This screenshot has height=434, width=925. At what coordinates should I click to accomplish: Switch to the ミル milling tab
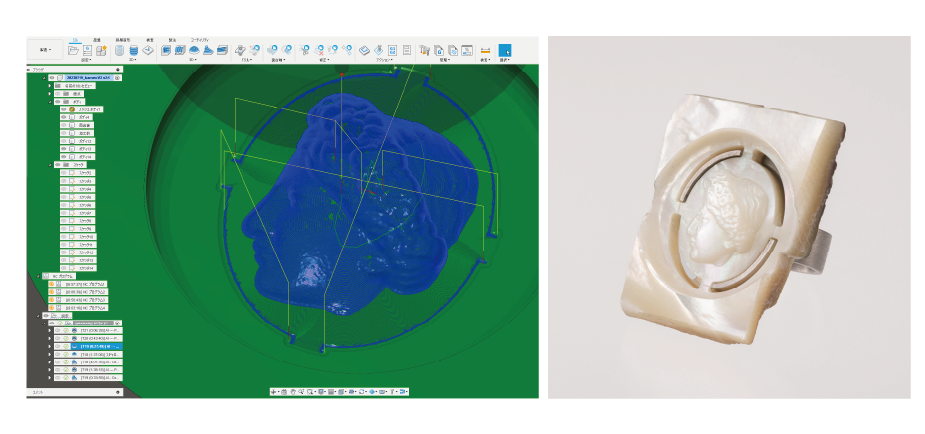click(x=75, y=40)
